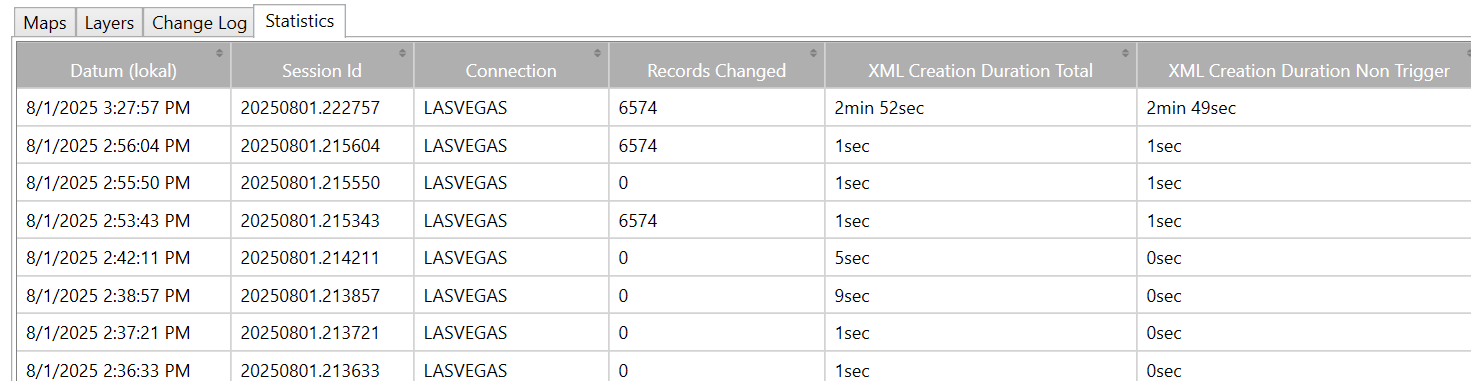Viewport: 1471px width, 381px height.
Task: Sort by Session Id column header
Action: [x=322, y=70]
